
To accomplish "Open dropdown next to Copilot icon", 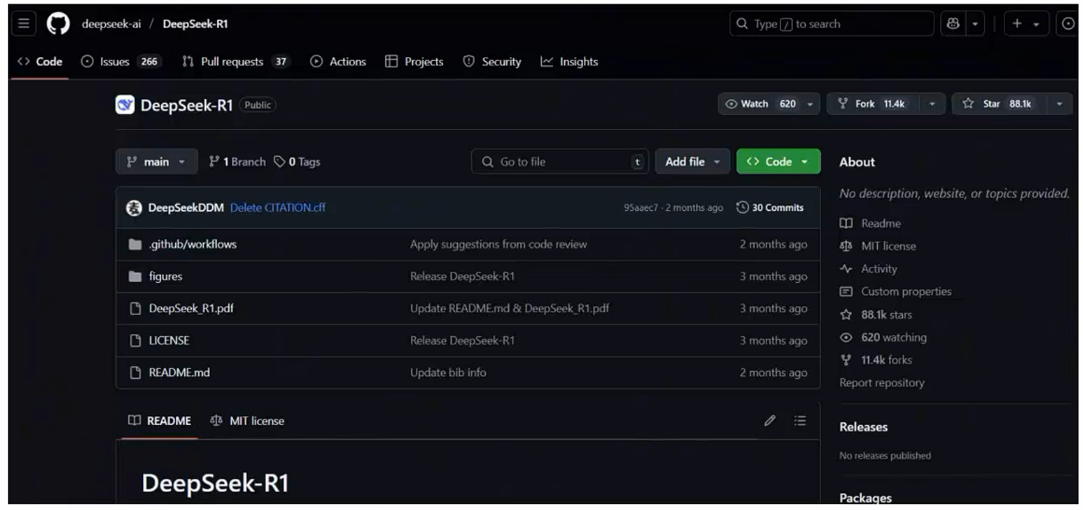I will click(x=975, y=24).
